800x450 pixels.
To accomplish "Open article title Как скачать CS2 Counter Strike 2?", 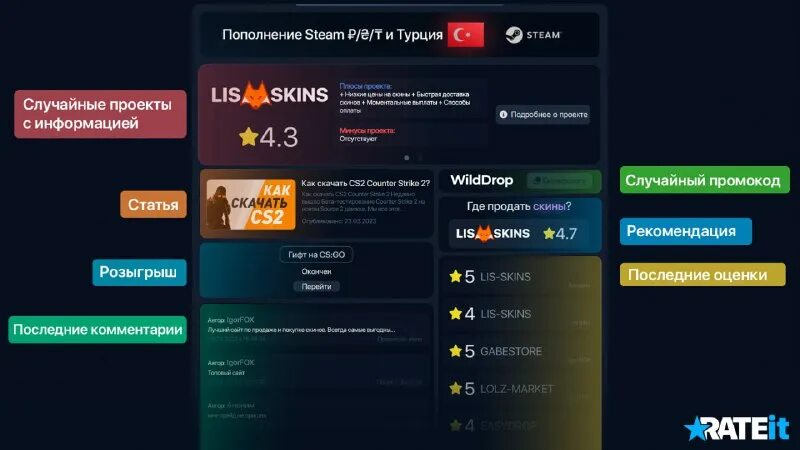I will [x=365, y=183].
